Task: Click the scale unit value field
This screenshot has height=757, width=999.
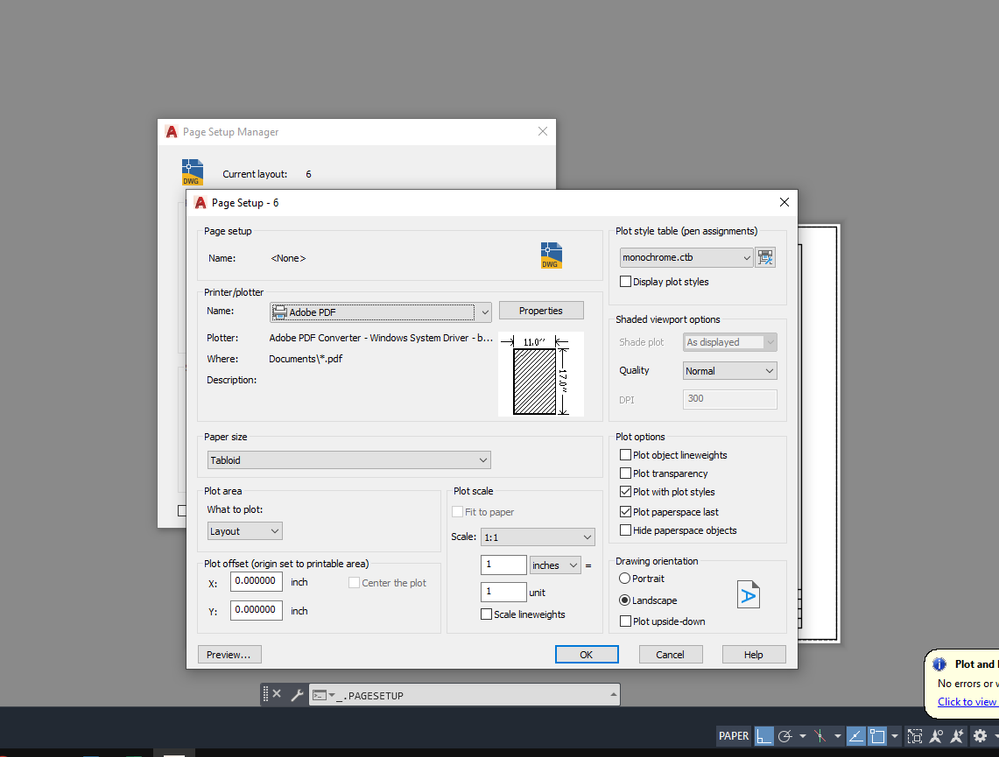Action: [503, 592]
